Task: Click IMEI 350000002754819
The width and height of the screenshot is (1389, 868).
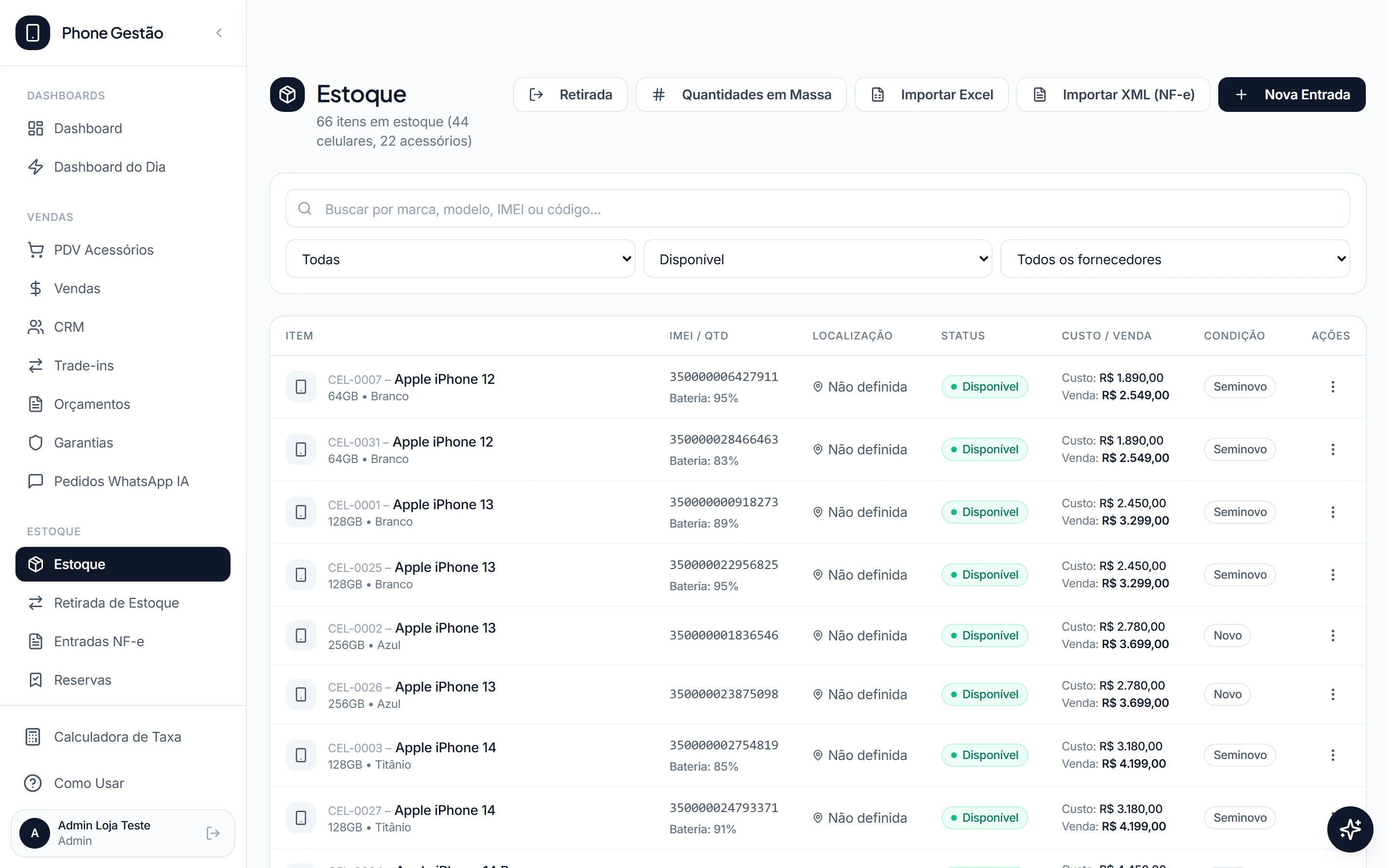Action: 724,745
